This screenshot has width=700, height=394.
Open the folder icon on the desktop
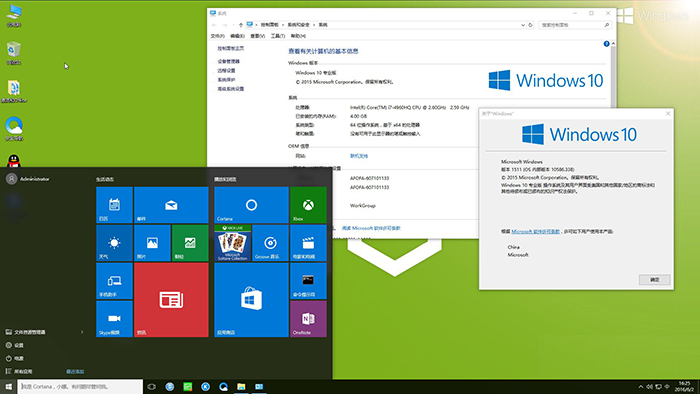[14, 91]
